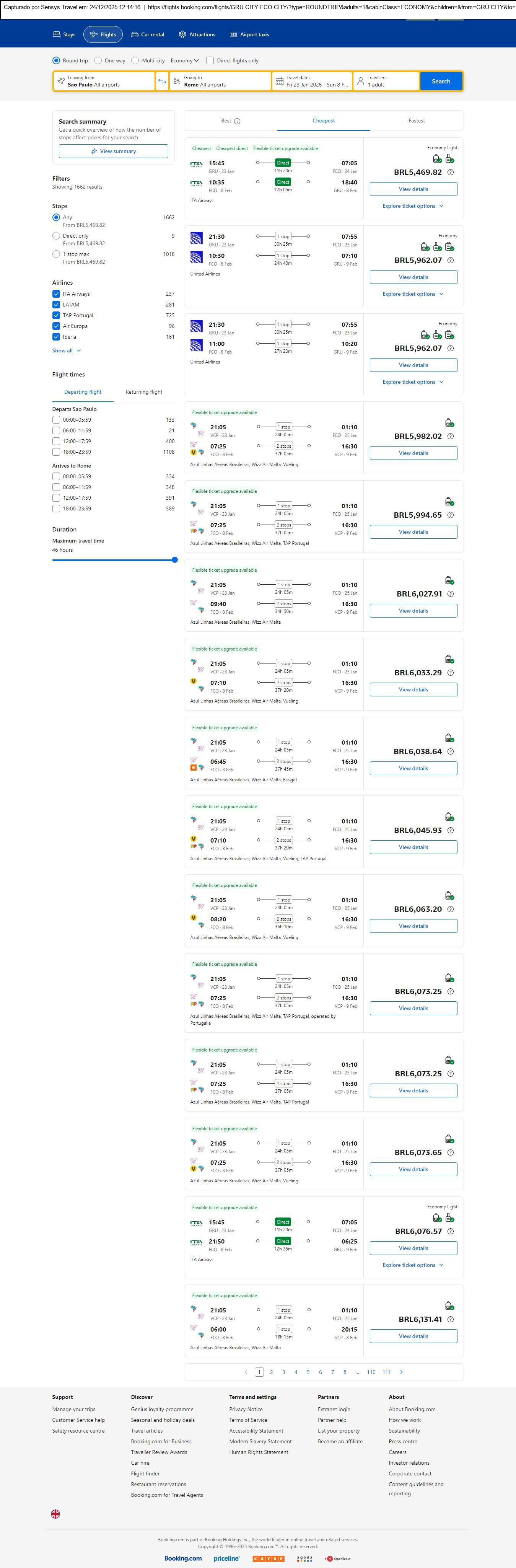Image resolution: width=516 pixels, height=1568 pixels.
Task: Click the UK flag language icon
Action: (x=55, y=1514)
